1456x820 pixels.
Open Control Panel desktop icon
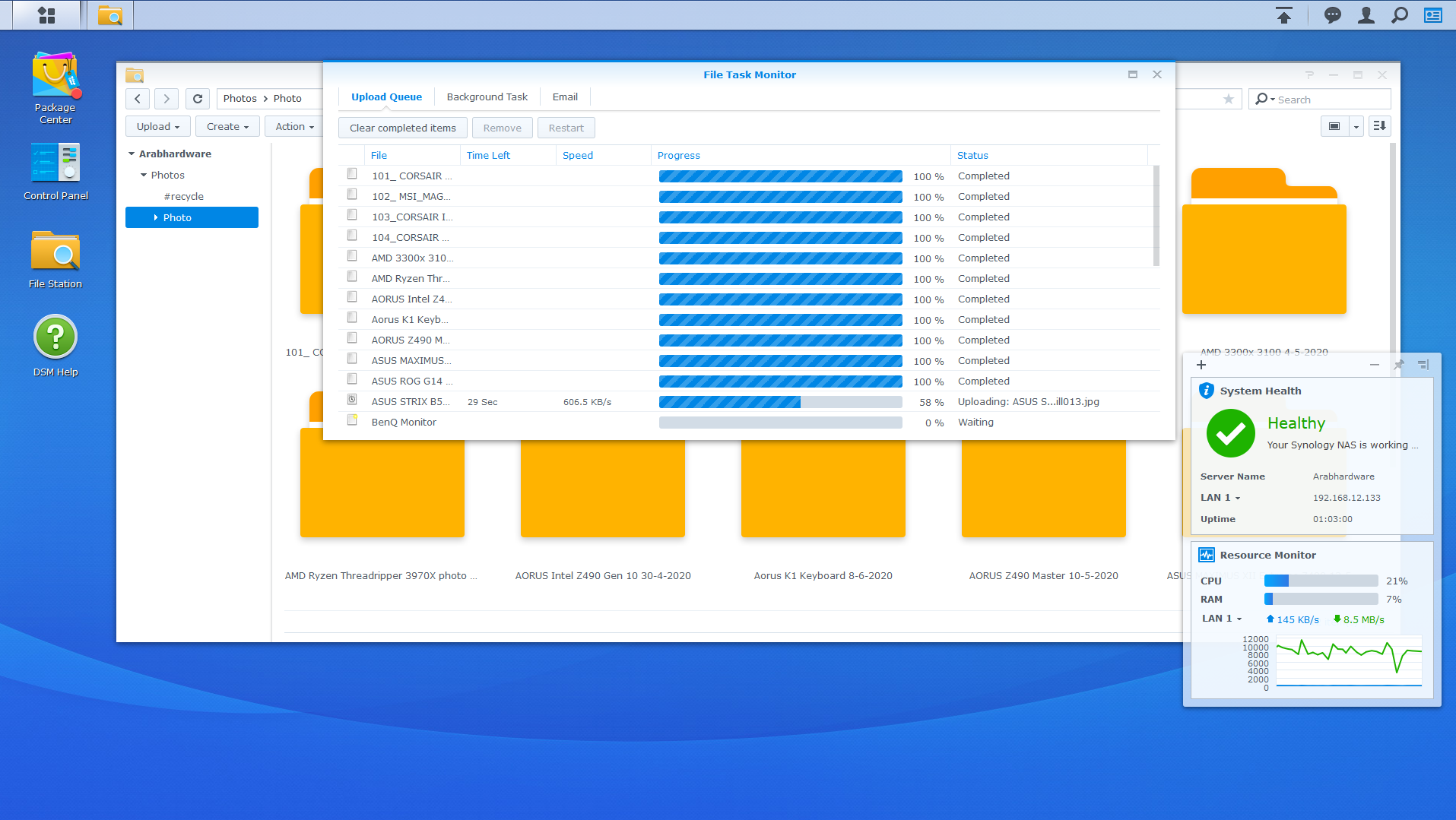point(56,172)
